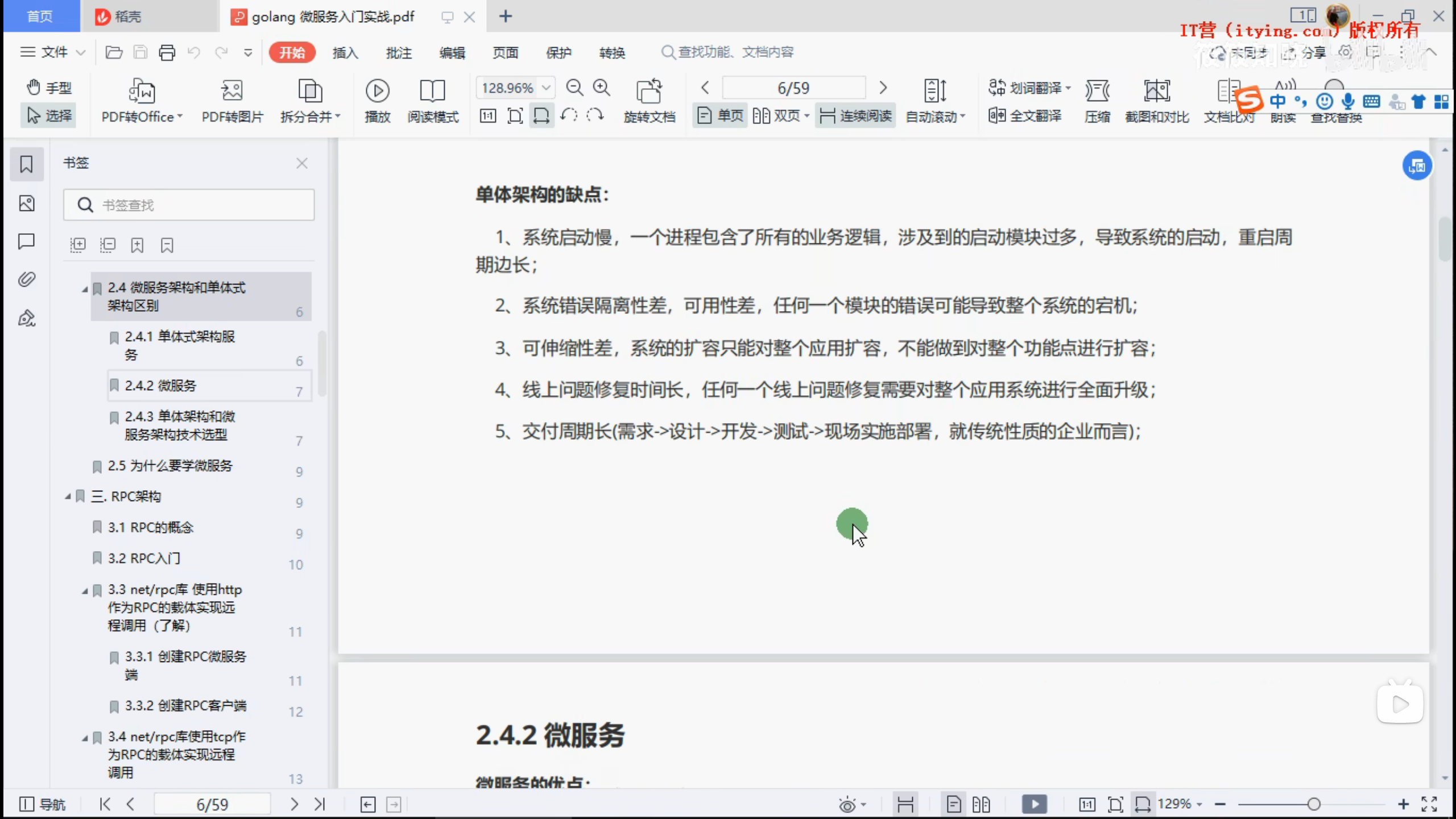
Task: Open screenshot and compare tool
Action: [x=1157, y=101]
